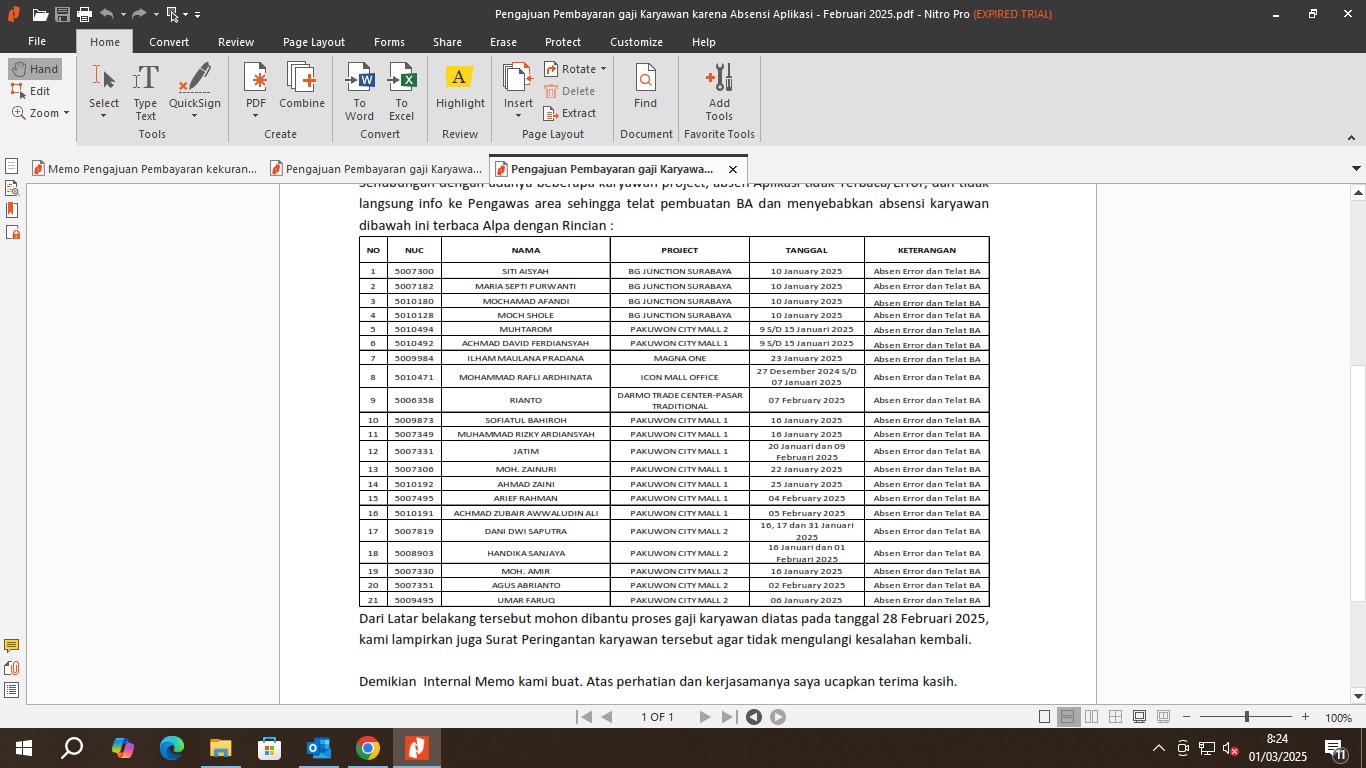Convert document To Excel
Image resolution: width=1366 pixels, height=768 pixels.
point(402,90)
